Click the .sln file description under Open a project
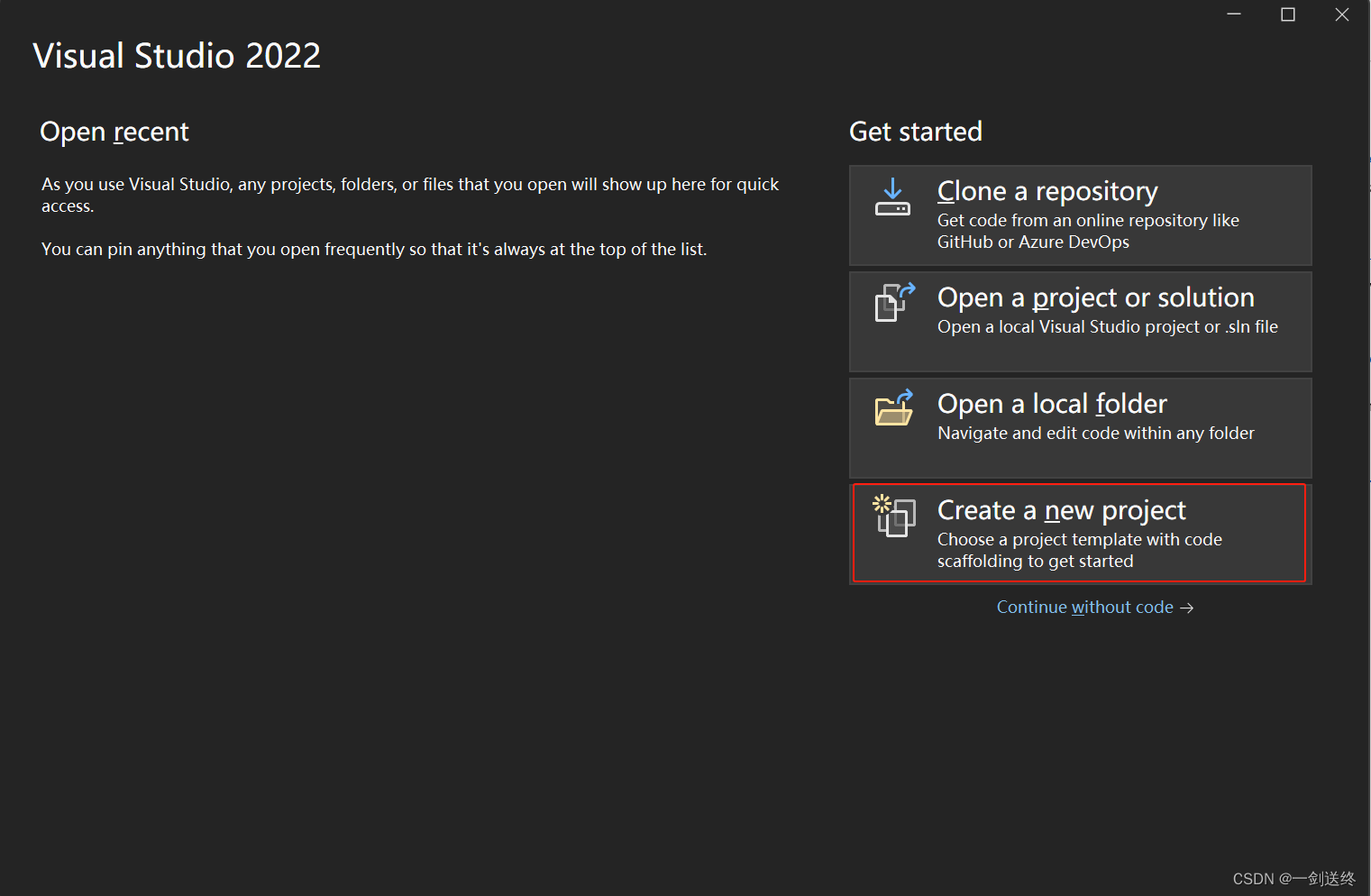The width and height of the screenshot is (1371, 896). pos(1107,327)
